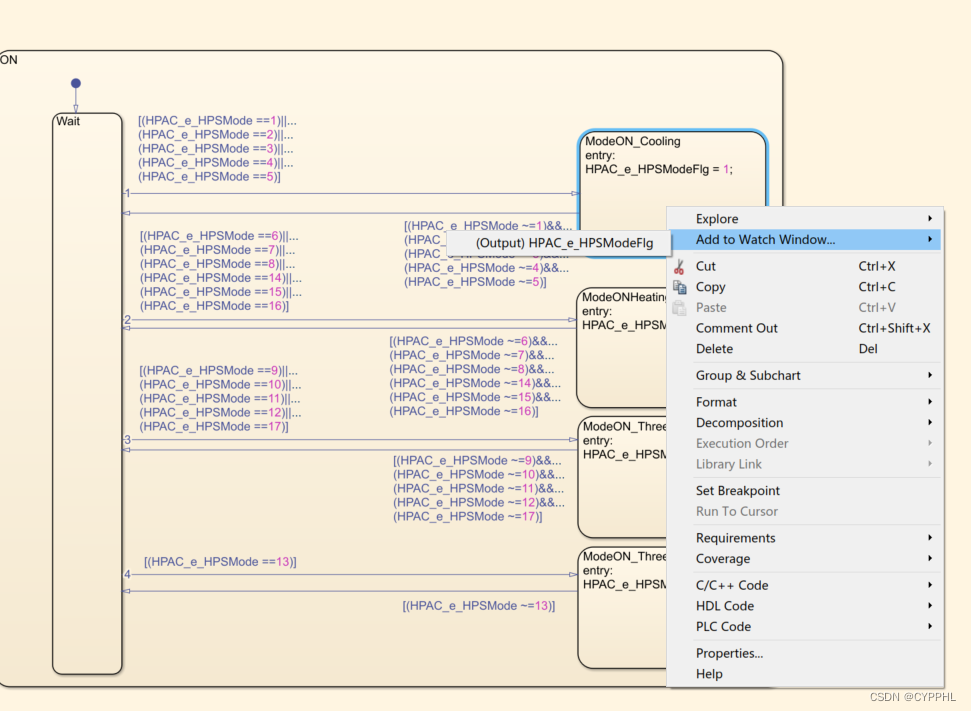Click transition order number 4
This screenshot has width=971, height=711.
click(128, 574)
